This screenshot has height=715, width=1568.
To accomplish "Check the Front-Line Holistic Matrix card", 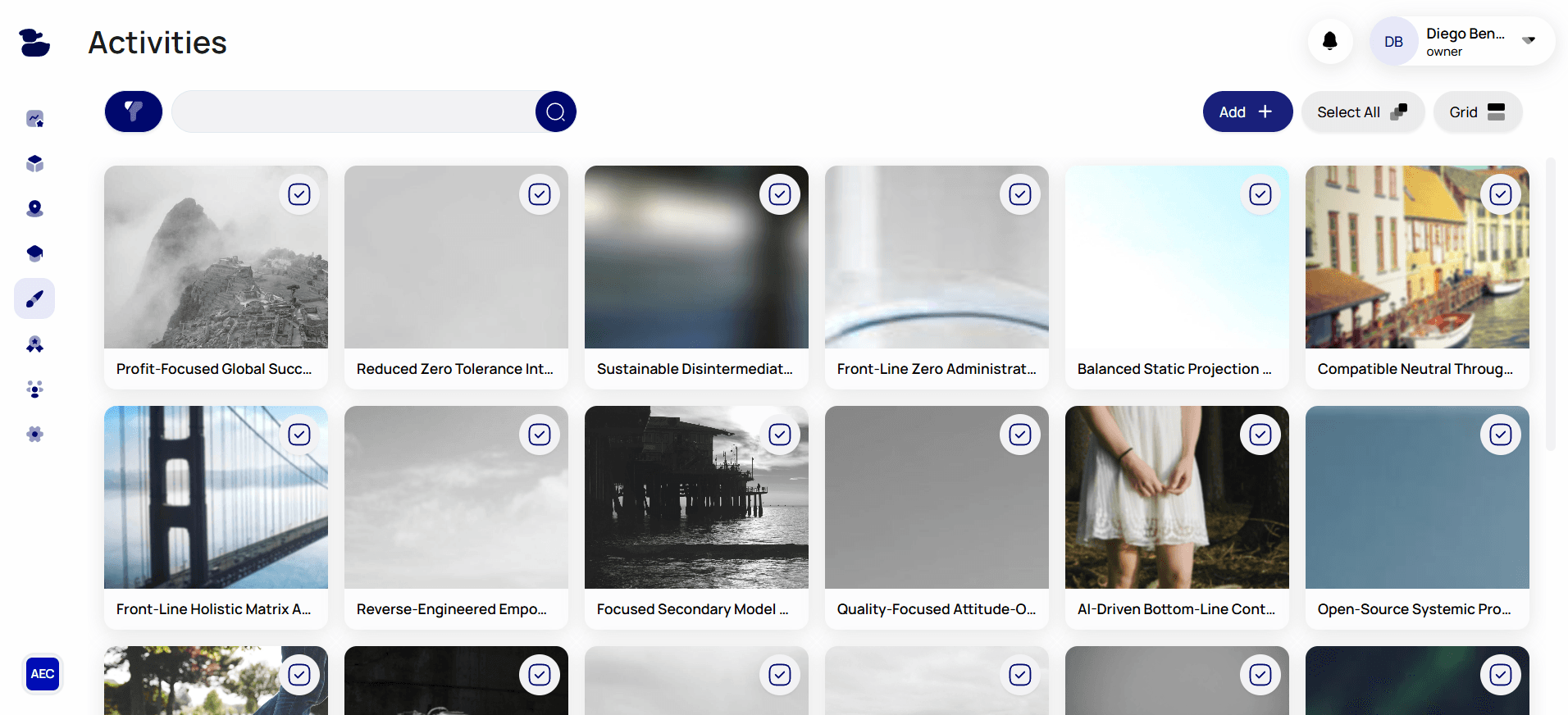I will click(299, 435).
